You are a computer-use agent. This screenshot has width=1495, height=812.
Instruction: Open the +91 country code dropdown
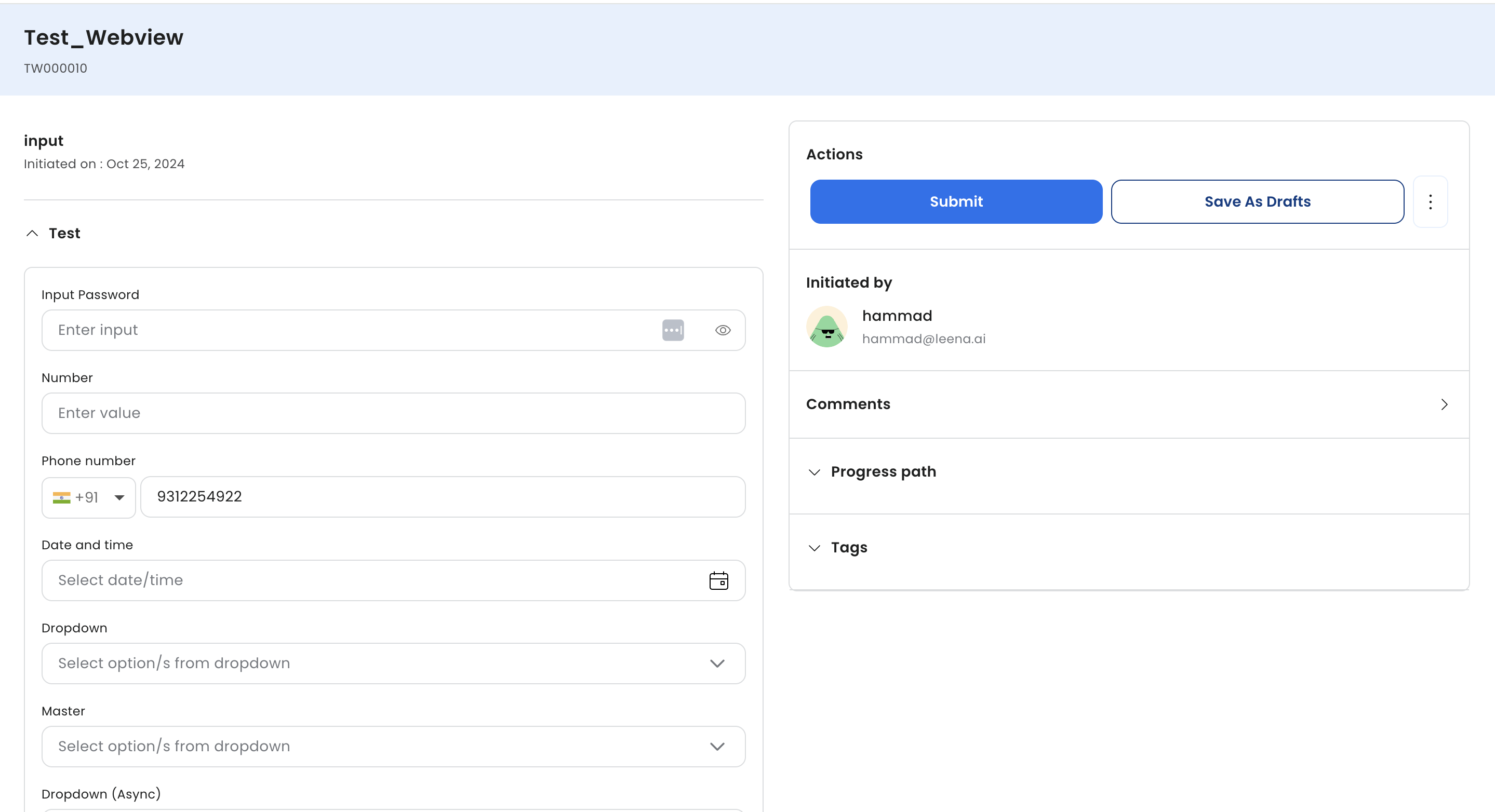[119, 498]
